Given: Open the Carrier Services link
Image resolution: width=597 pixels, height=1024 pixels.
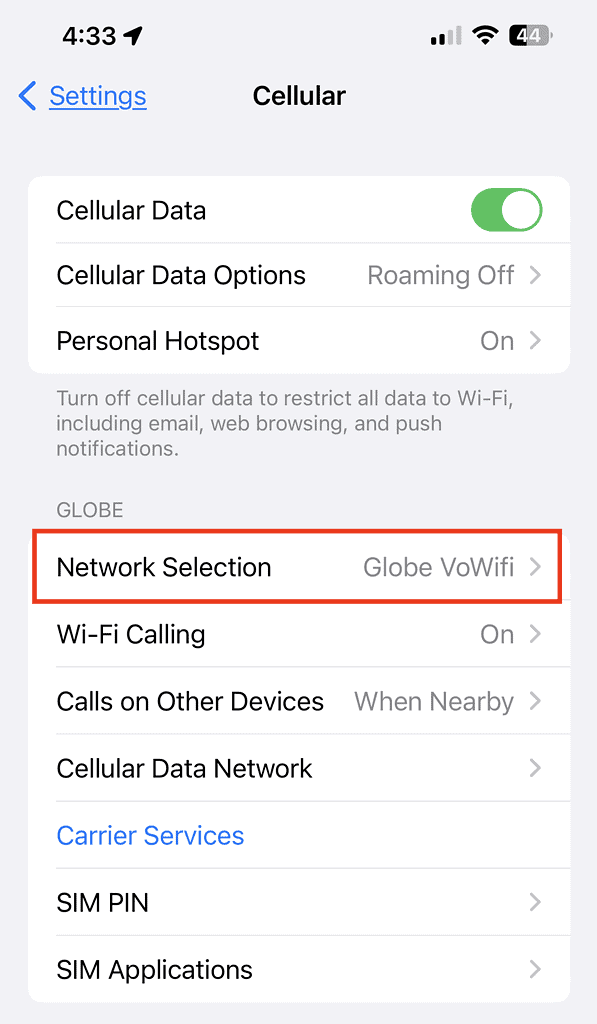Looking at the screenshot, I should click(150, 835).
